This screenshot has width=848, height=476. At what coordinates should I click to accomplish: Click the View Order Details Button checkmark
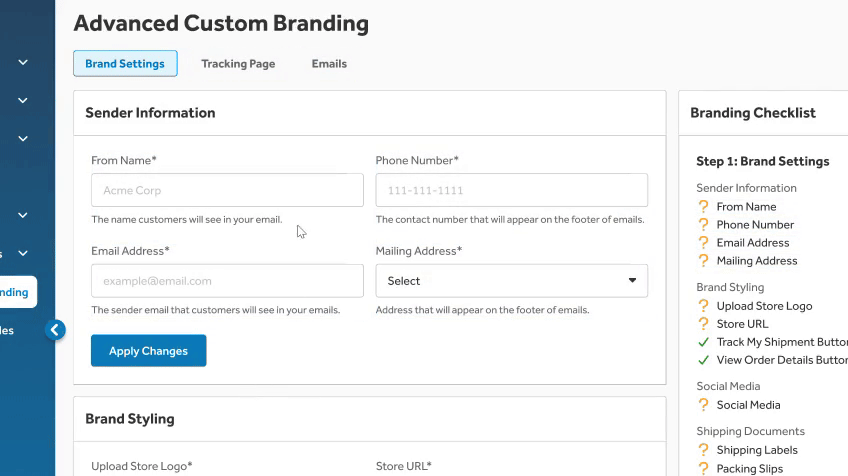704,360
